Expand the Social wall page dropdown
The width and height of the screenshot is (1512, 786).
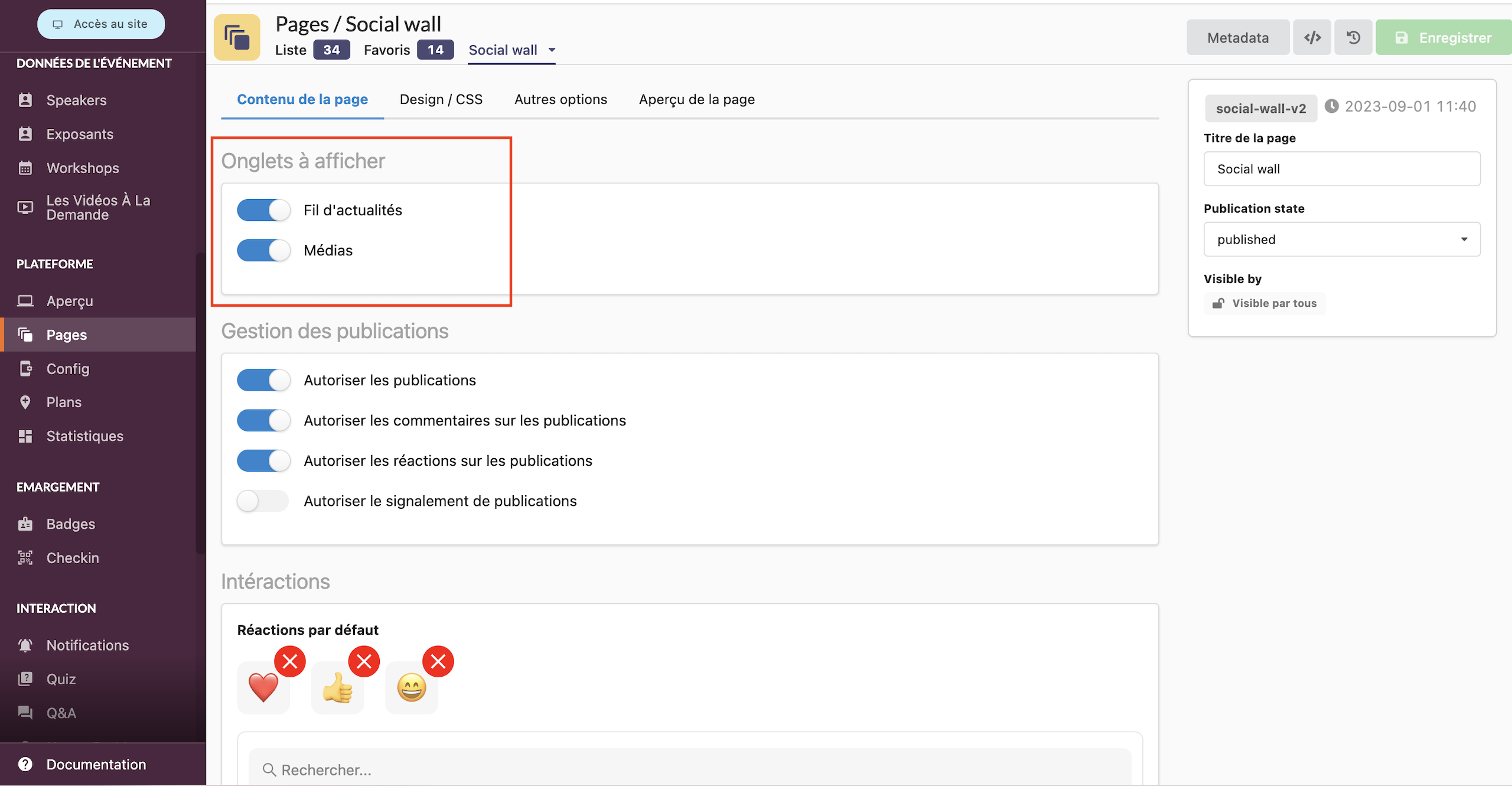coord(552,50)
